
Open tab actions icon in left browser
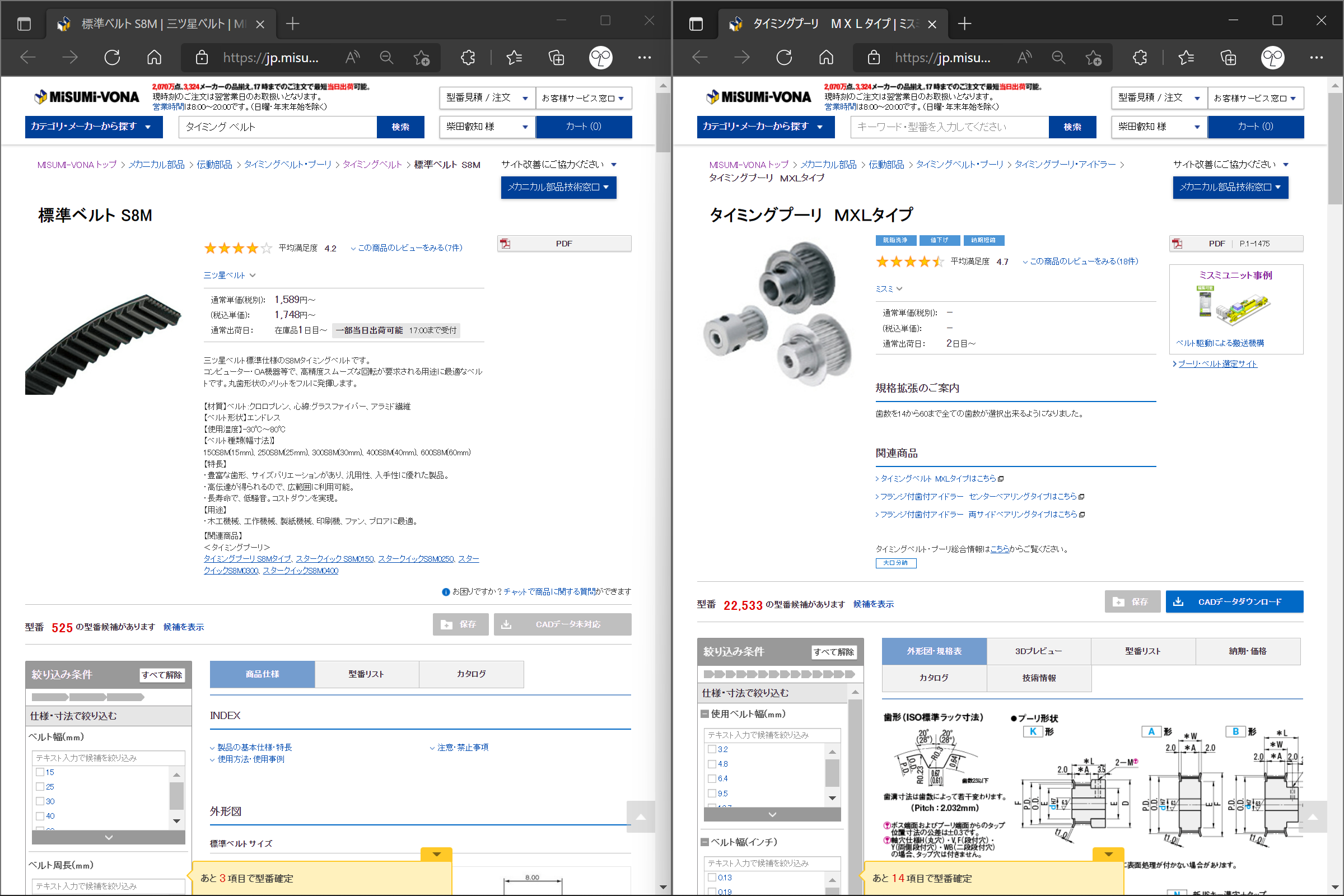(x=24, y=24)
